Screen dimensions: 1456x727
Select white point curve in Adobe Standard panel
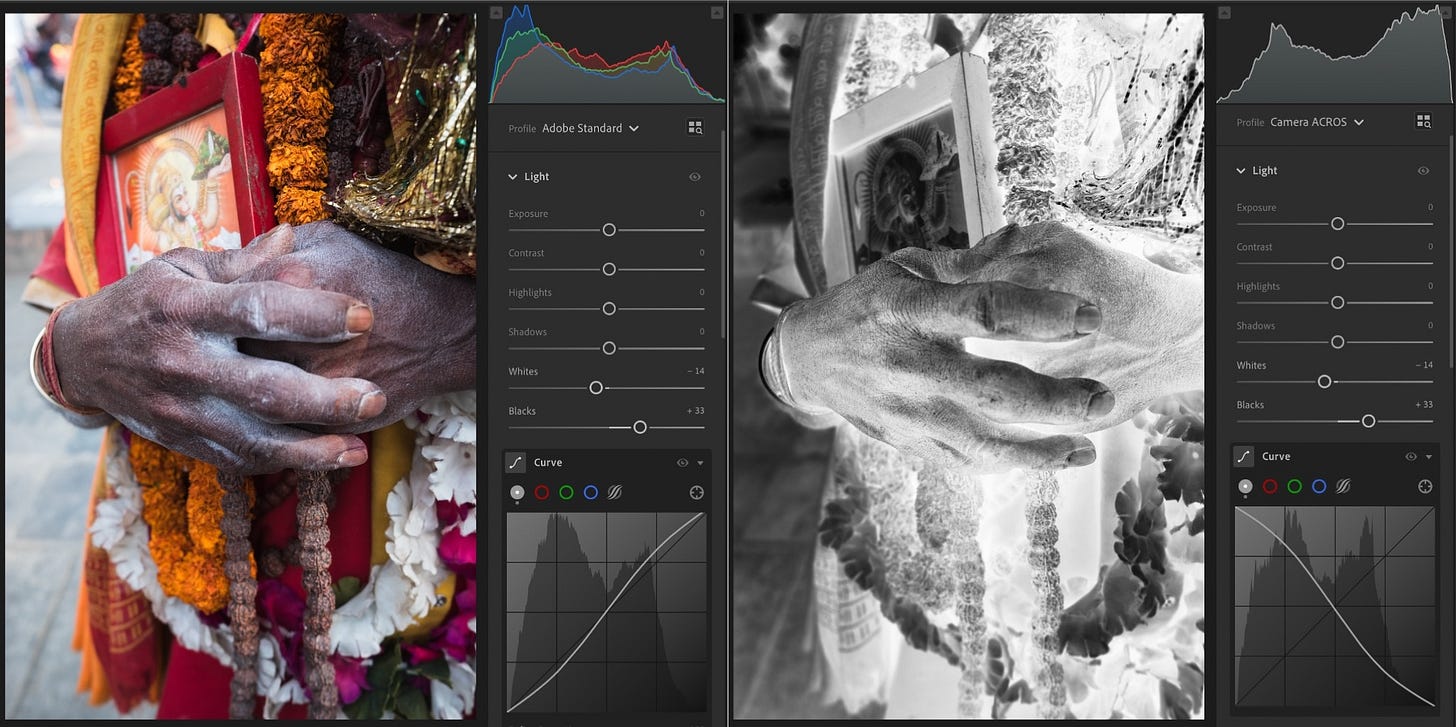point(517,492)
